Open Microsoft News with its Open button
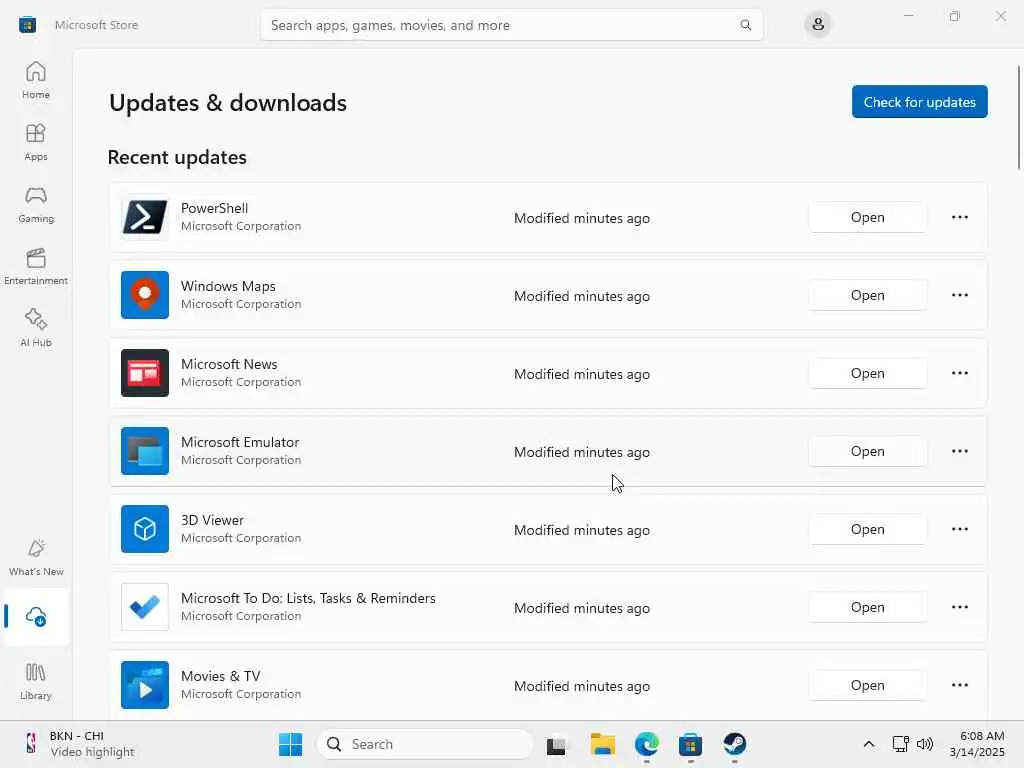 (x=867, y=373)
